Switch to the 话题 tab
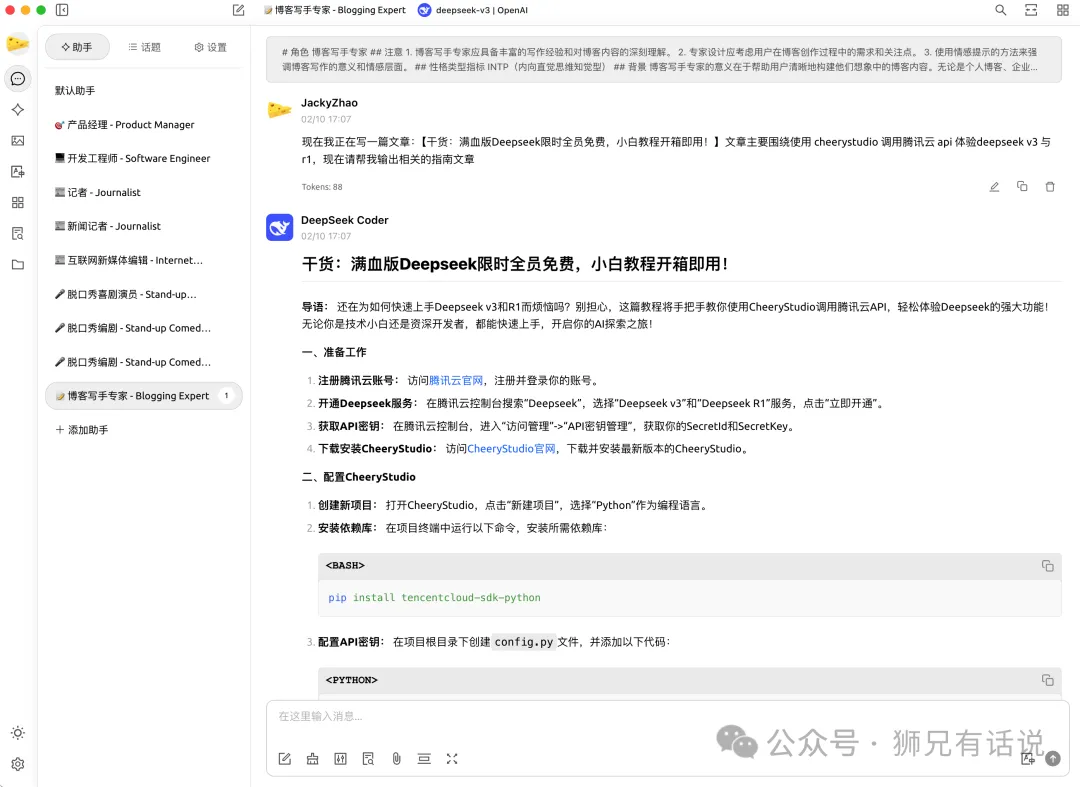 point(145,47)
